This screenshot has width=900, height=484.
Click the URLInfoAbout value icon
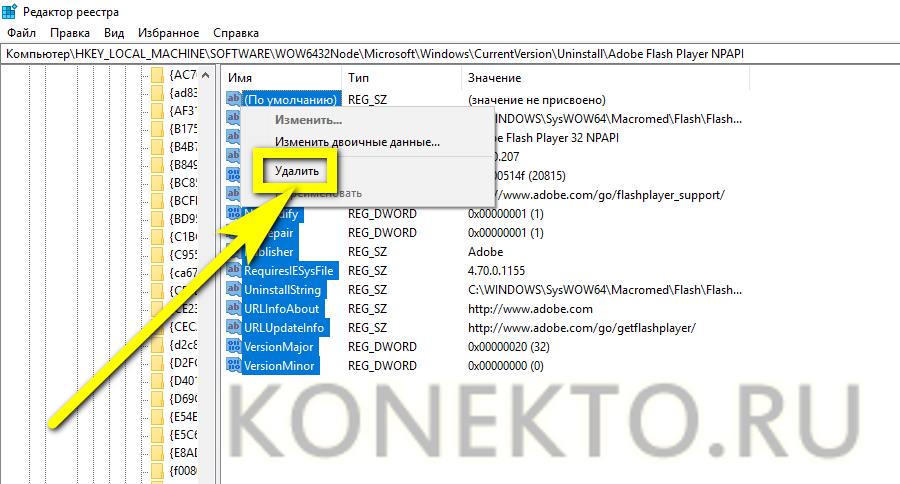[x=235, y=309]
